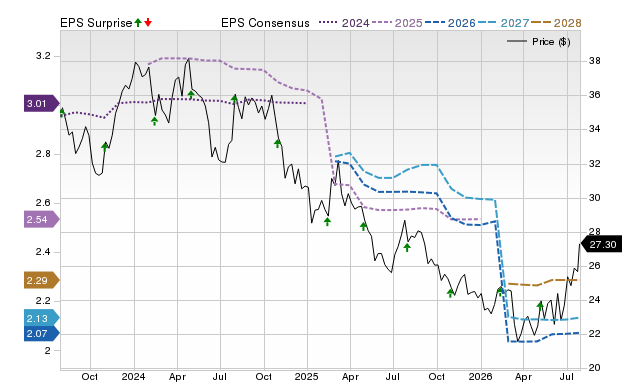Click the 32 label on the right price axis

point(595,164)
